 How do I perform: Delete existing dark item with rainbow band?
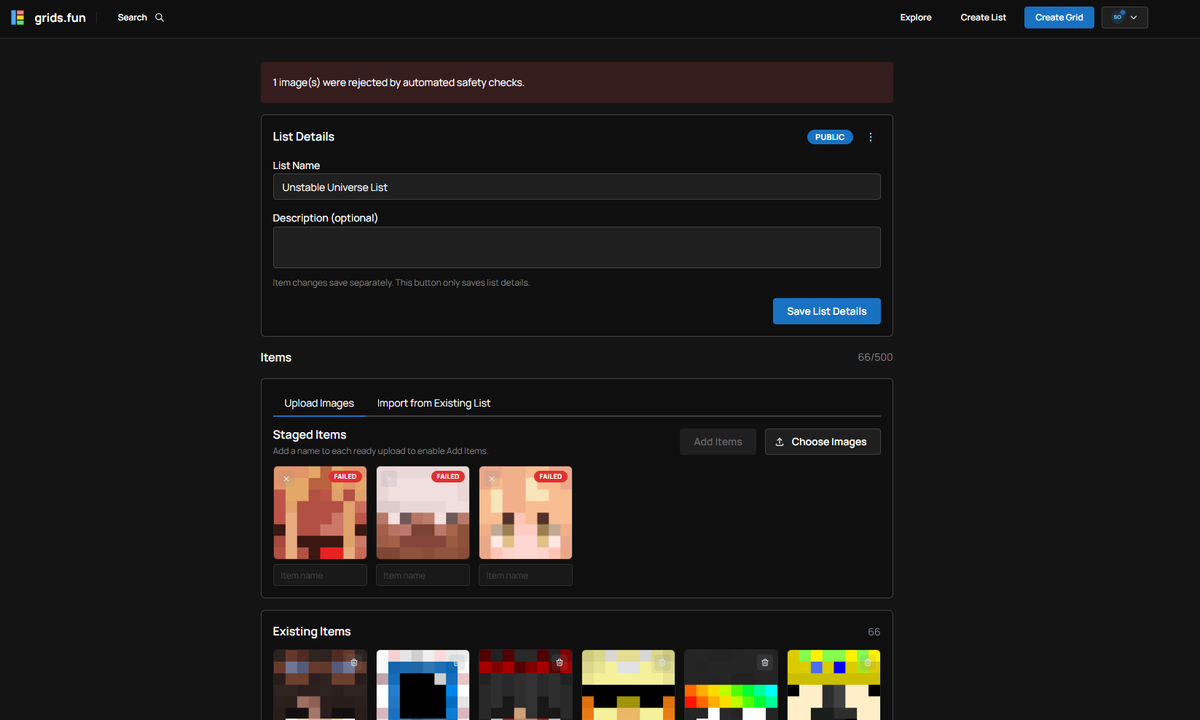(765, 662)
